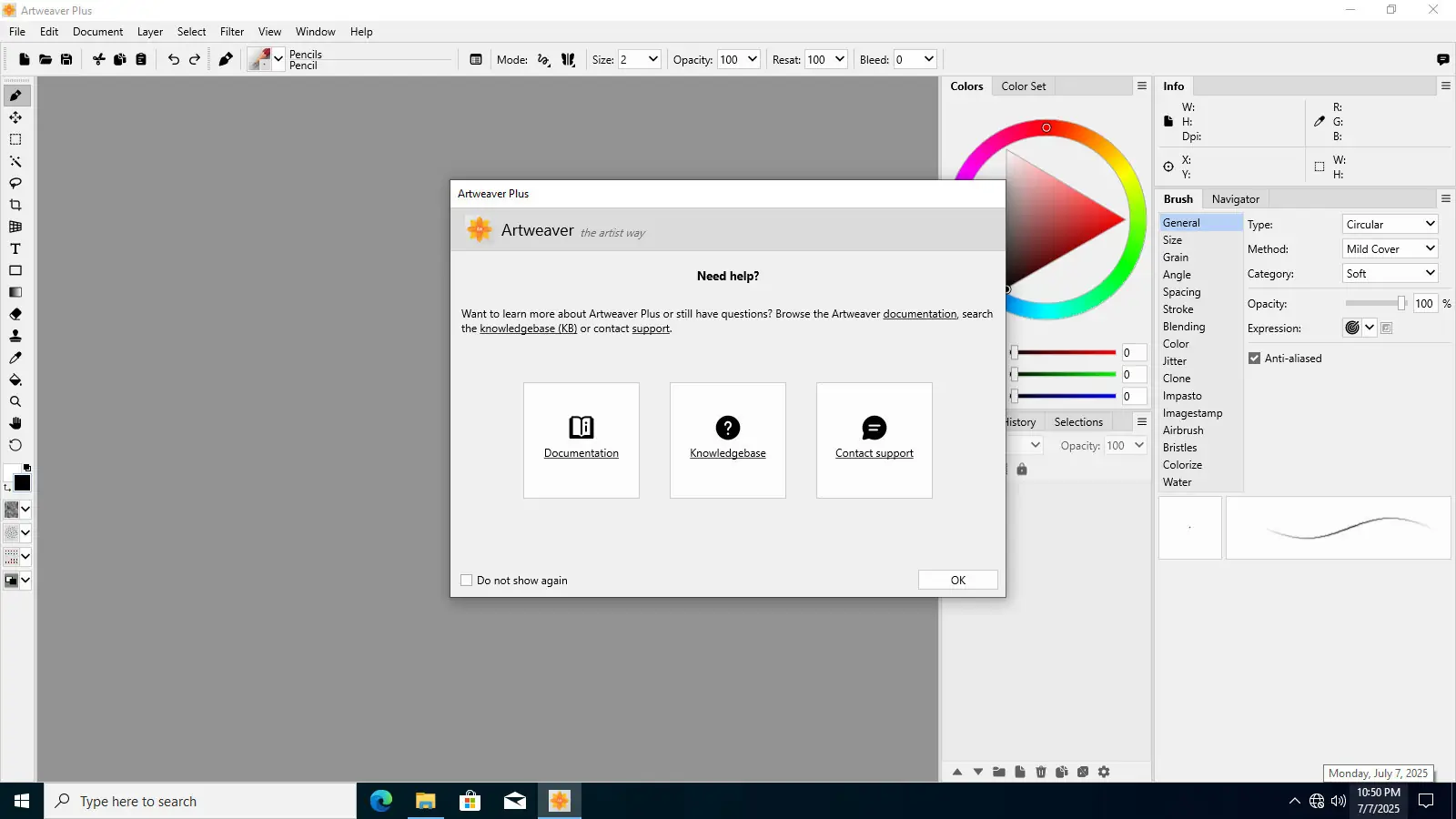Click the red channel slider

pyautogui.click(x=1064, y=352)
